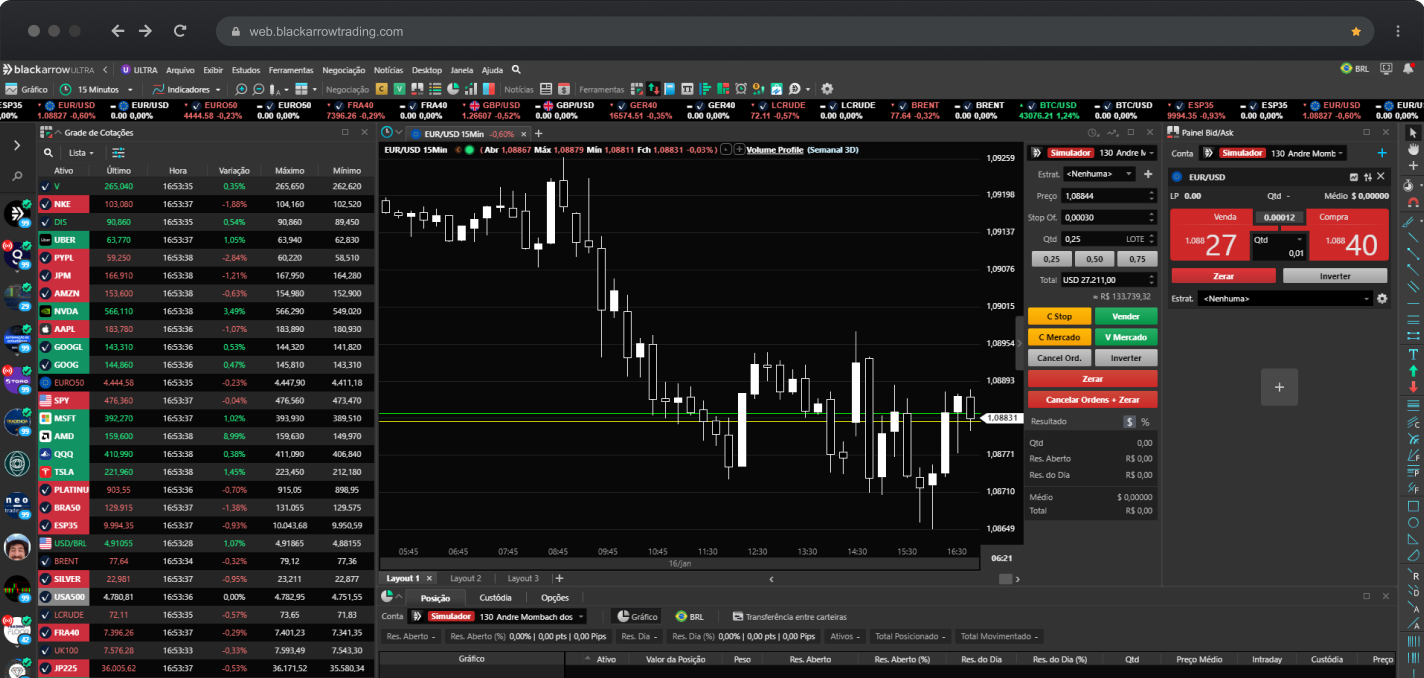The width and height of the screenshot is (1424, 678).
Task: Click the blue plus icon in Painel Bid/Ask
Action: [x=1382, y=153]
